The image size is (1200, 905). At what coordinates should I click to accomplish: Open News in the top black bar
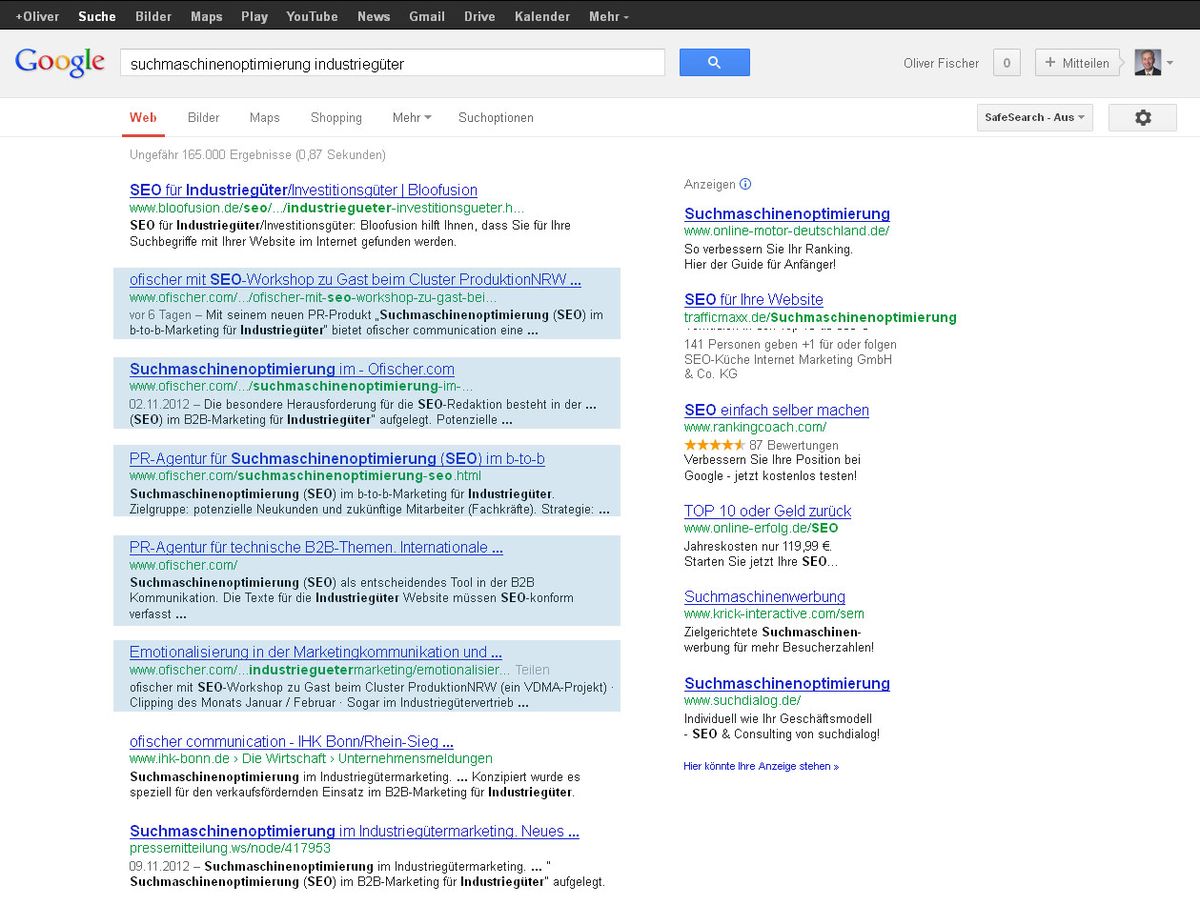374,16
